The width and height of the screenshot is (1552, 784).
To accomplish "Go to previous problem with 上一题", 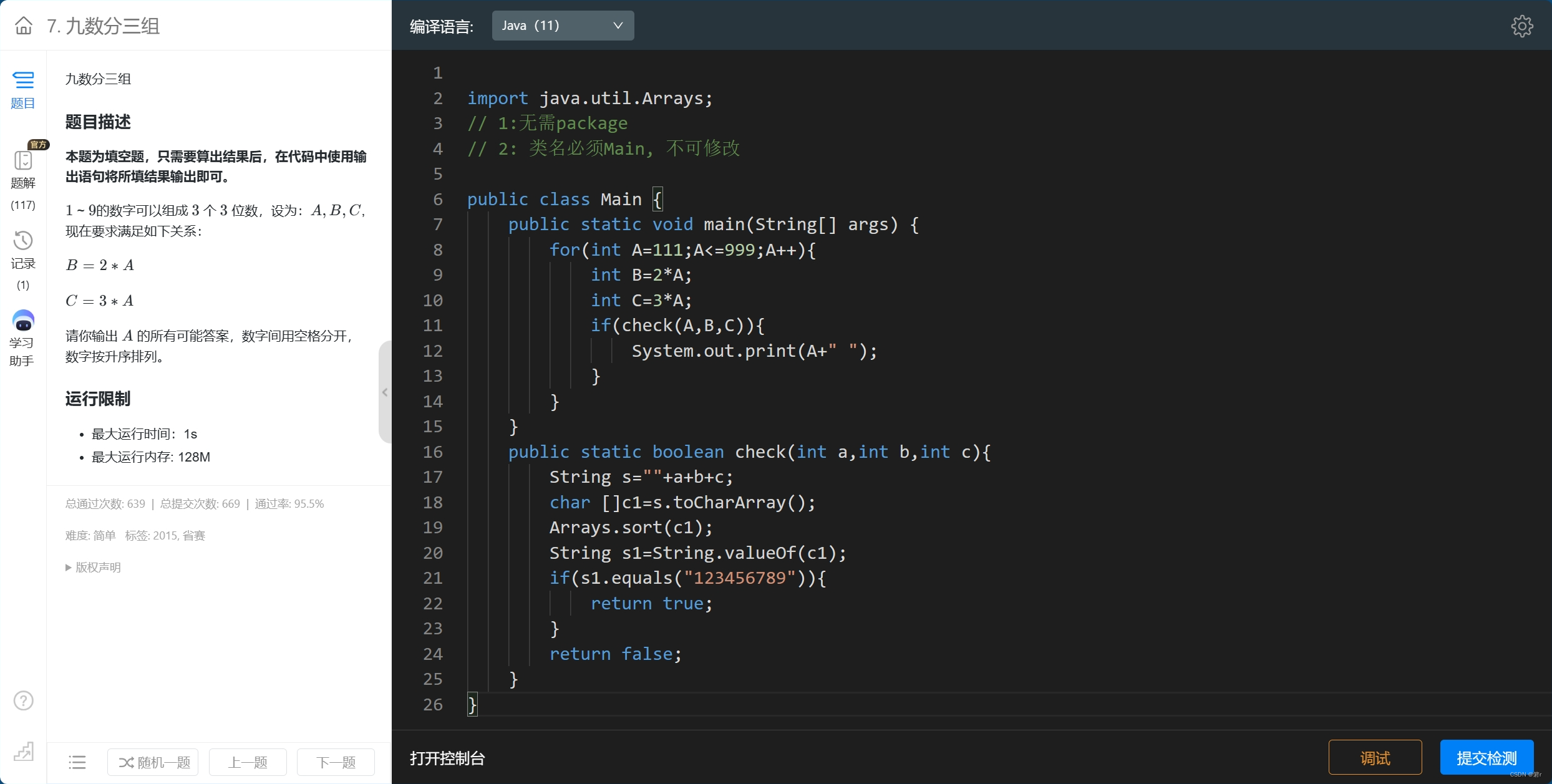I will (248, 762).
